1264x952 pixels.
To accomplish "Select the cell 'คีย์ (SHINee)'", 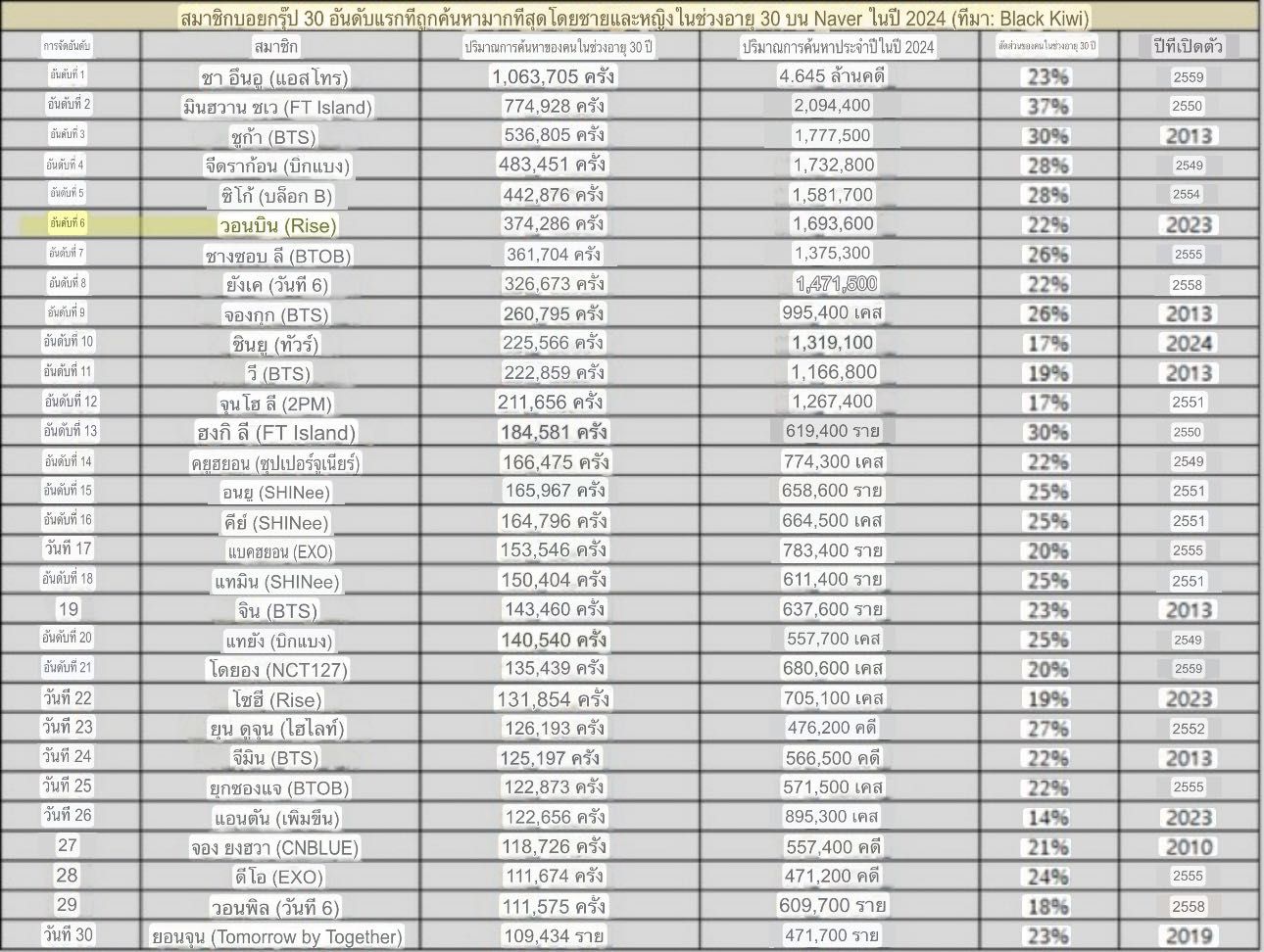I will pyautogui.click(x=276, y=522).
